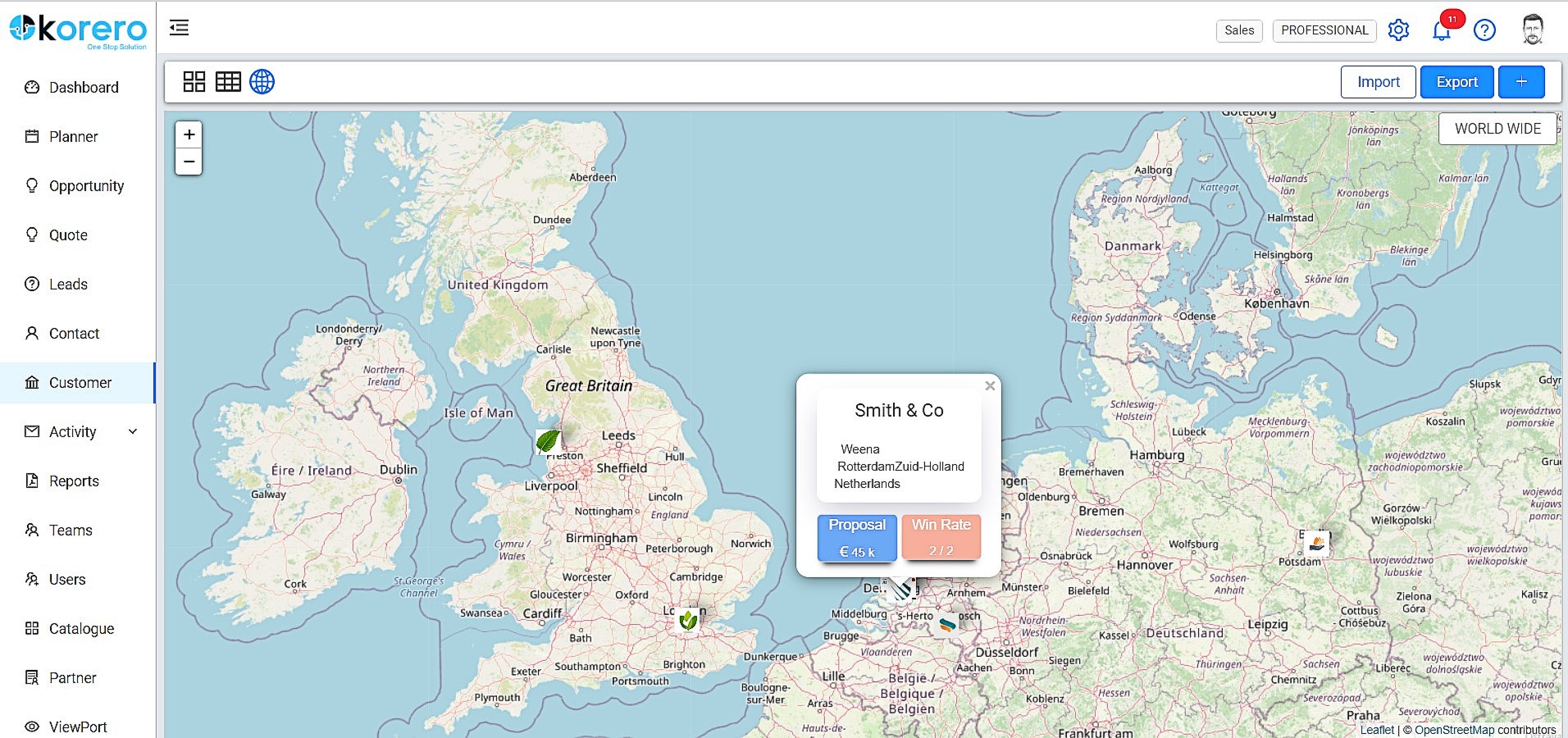Viewport: 1568px width, 738px height.
Task: Switch to table view
Action: point(228,81)
